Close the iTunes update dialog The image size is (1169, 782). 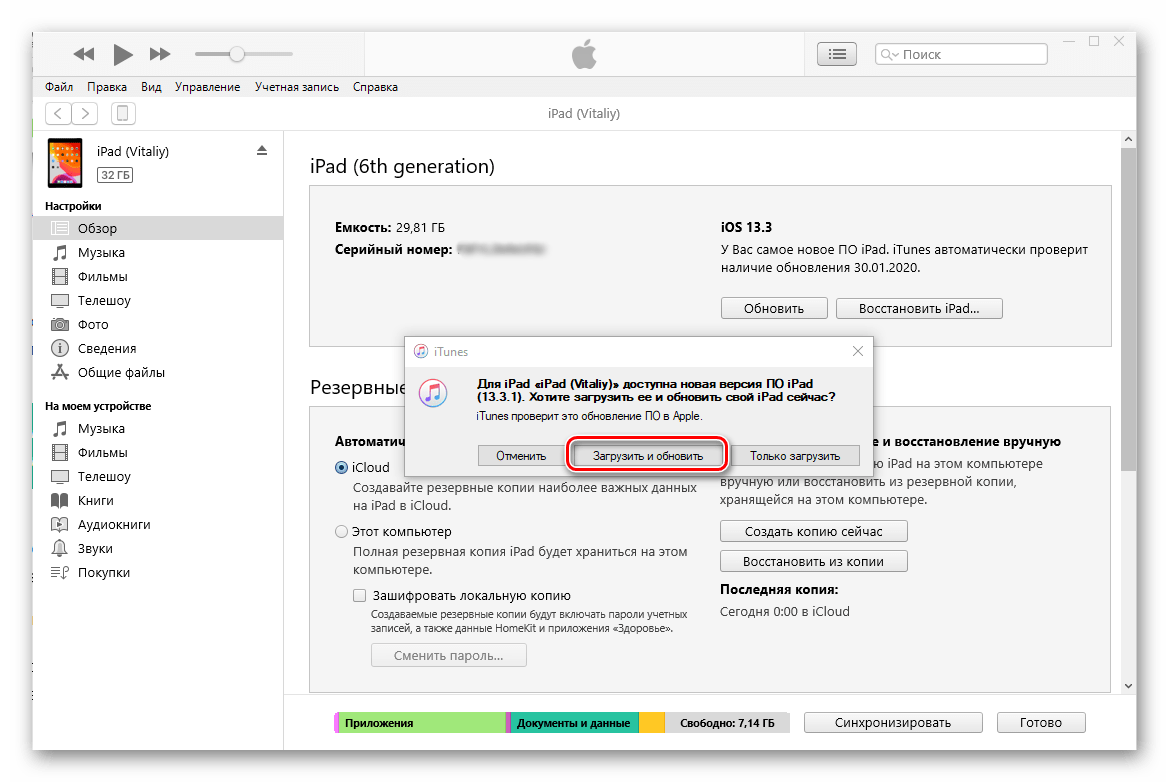pyautogui.click(x=858, y=351)
